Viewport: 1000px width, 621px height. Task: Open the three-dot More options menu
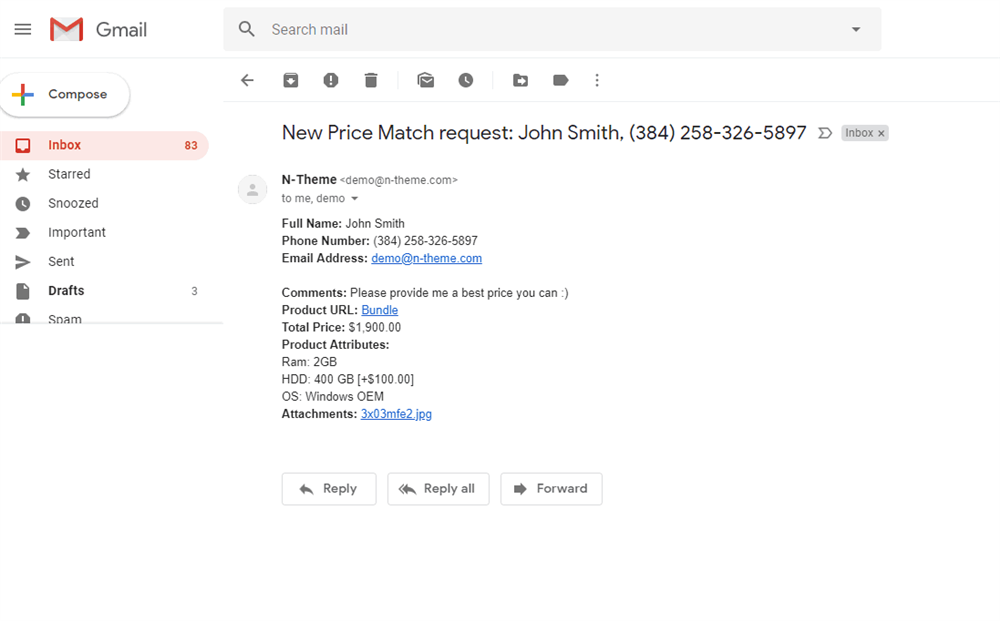point(597,80)
